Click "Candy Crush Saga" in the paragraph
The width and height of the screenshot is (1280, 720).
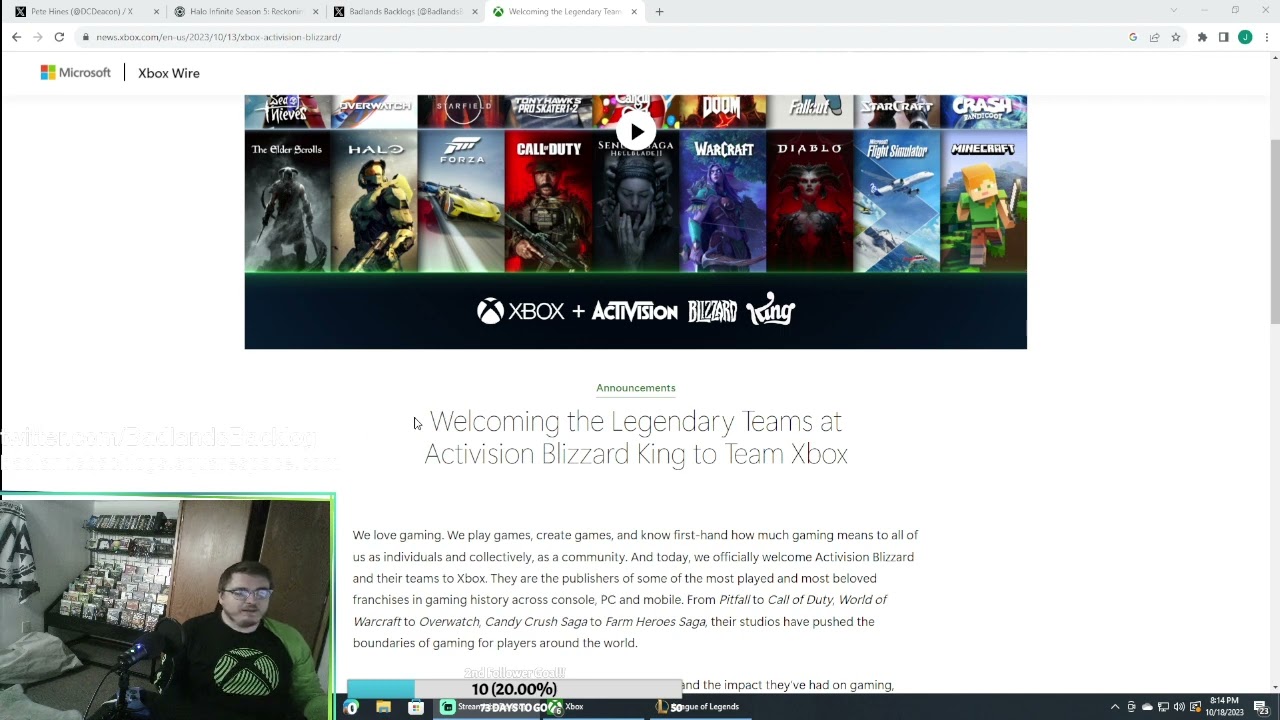click(536, 621)
